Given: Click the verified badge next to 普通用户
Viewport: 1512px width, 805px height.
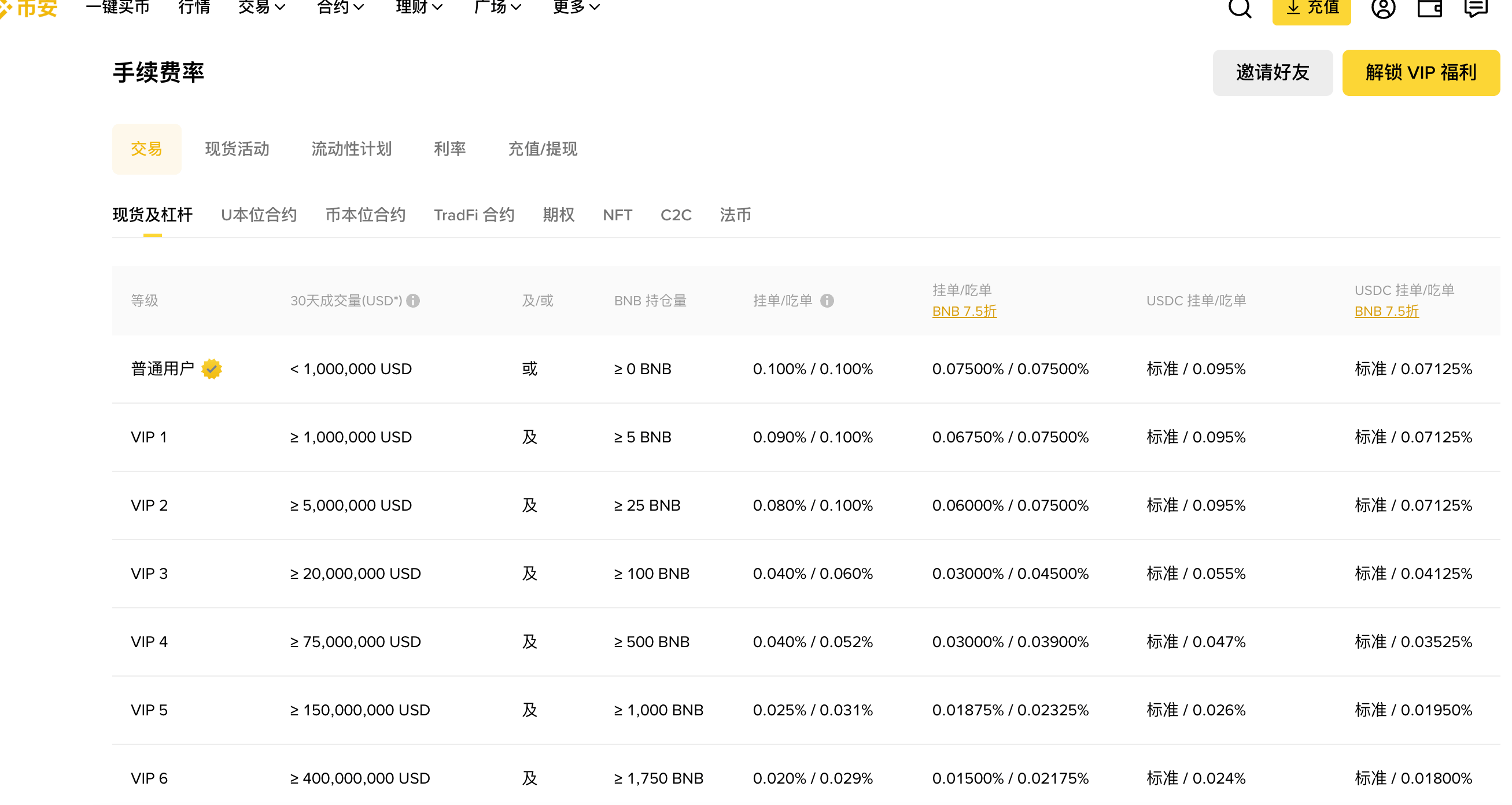Looking at the screenshot, I should pos(212,369).
